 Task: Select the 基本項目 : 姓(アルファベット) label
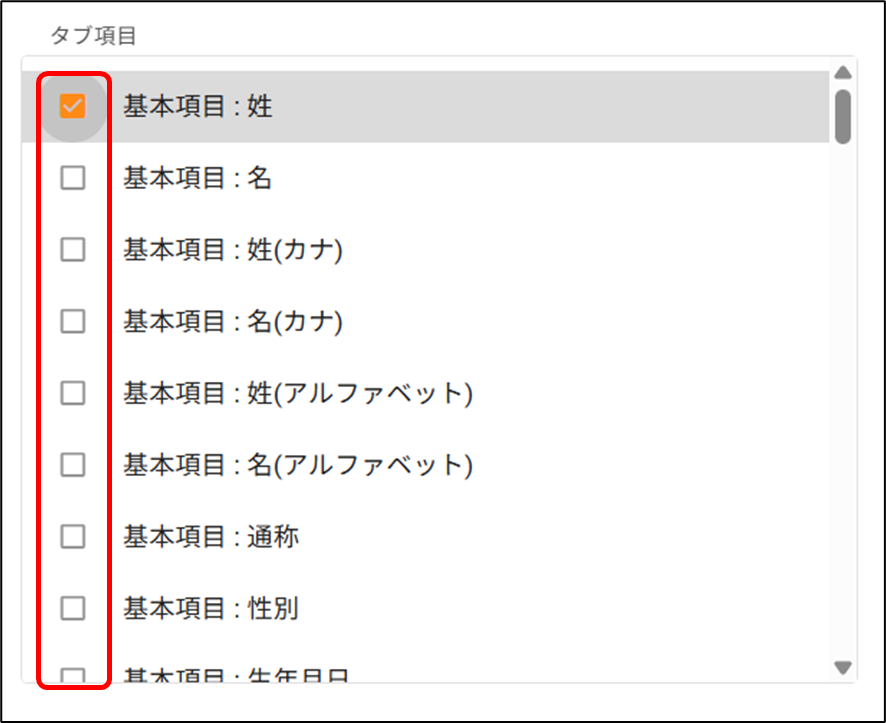point(297,393)
